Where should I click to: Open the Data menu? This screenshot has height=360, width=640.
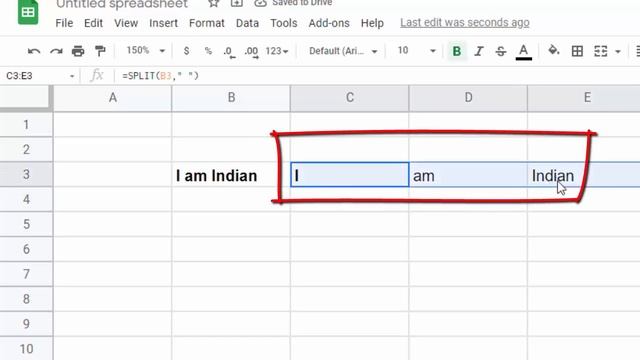click(247, 23)
